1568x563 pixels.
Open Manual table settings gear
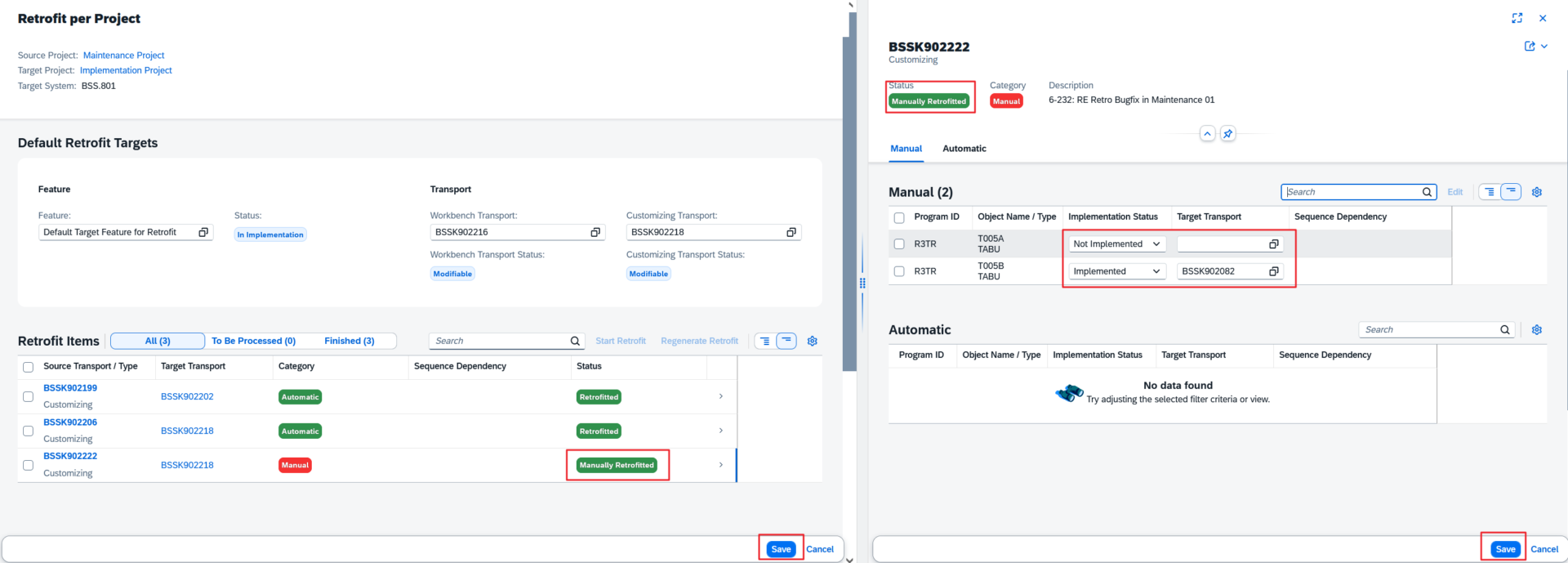pos(1536,192)
